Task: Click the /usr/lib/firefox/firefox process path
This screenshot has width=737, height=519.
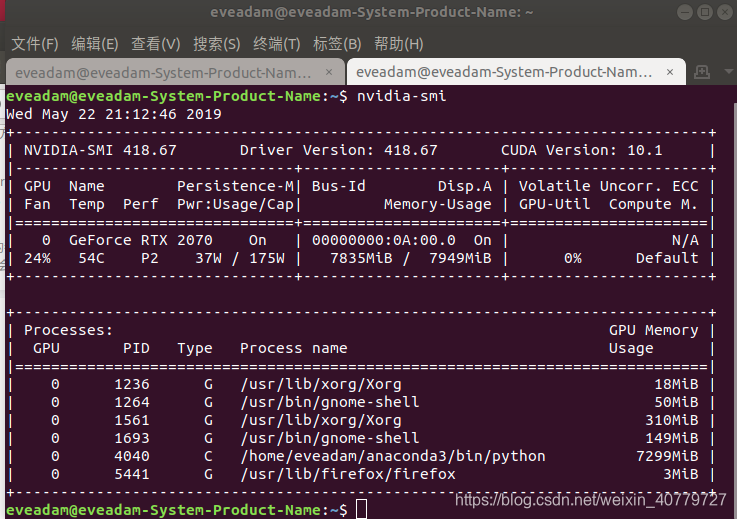Action: click(348, 474)
